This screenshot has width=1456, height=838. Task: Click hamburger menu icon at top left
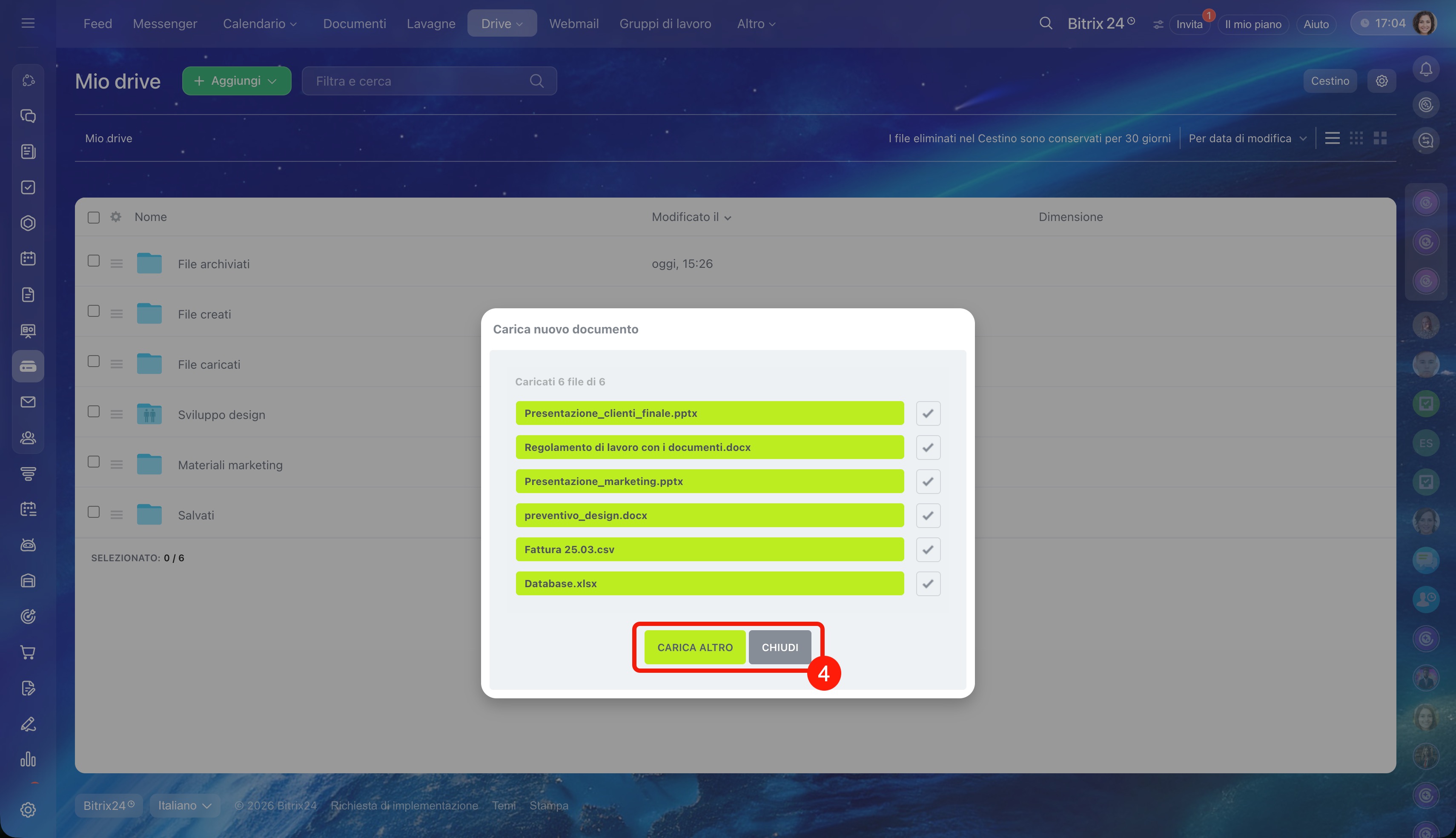point(28,23)
